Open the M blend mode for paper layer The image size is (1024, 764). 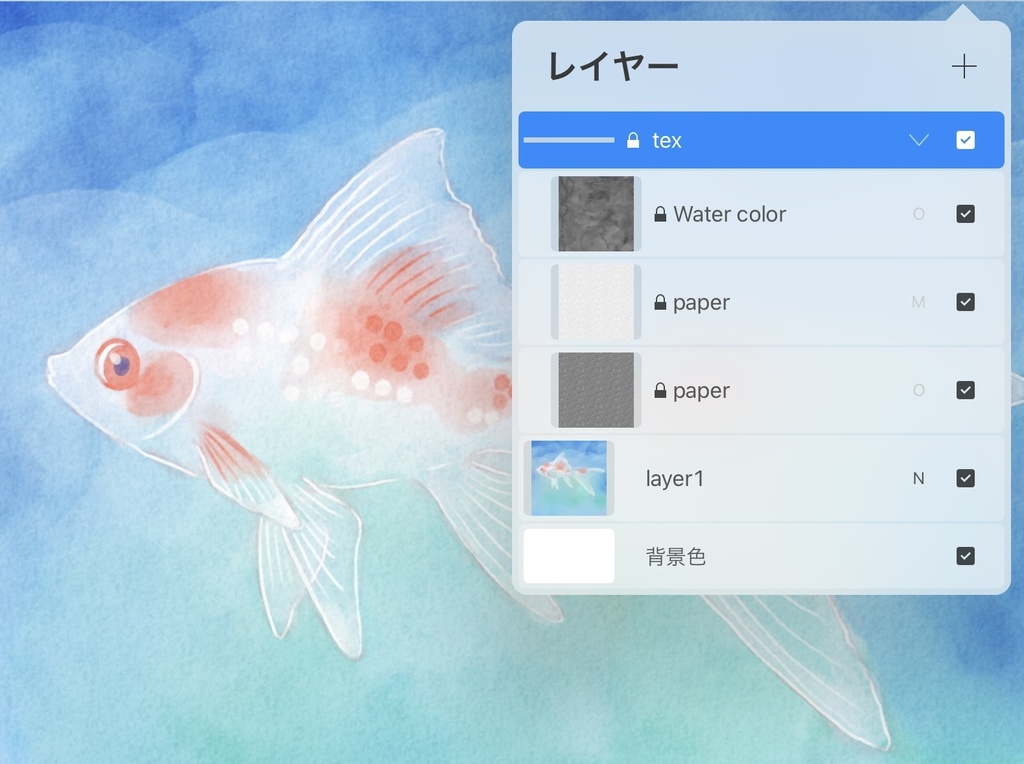point(919,302)
